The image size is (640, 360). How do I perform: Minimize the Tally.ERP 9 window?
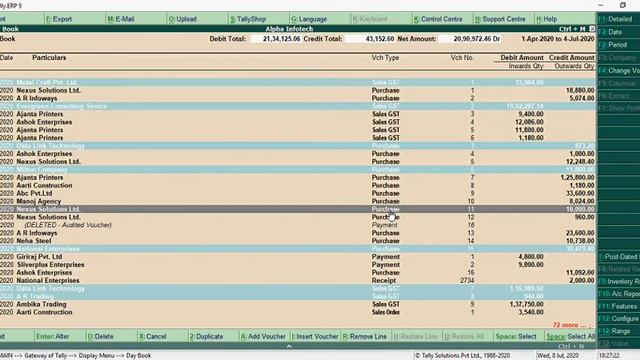(600, 5)
